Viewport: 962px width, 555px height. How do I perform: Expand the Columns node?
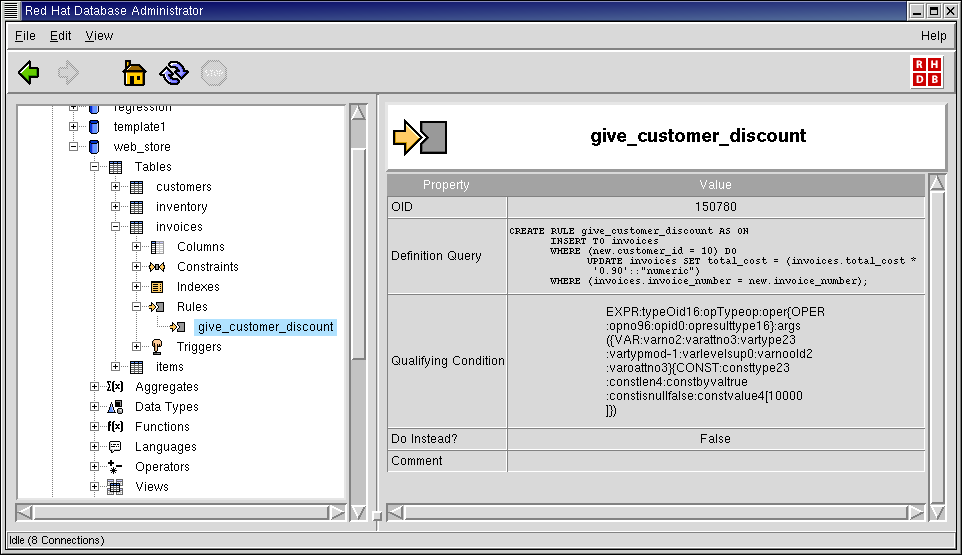coord(137,247)
